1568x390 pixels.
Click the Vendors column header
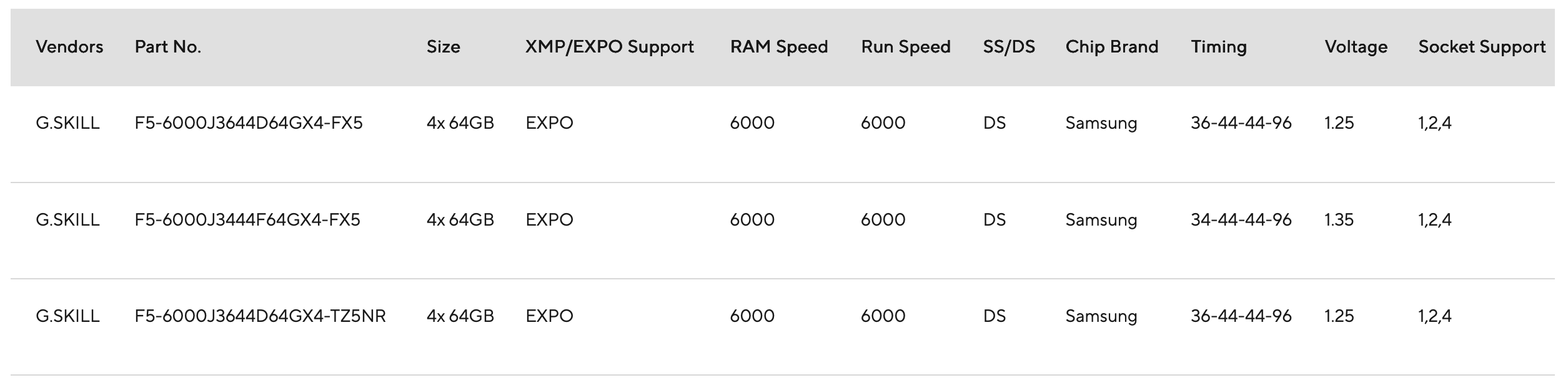point(69,47)
